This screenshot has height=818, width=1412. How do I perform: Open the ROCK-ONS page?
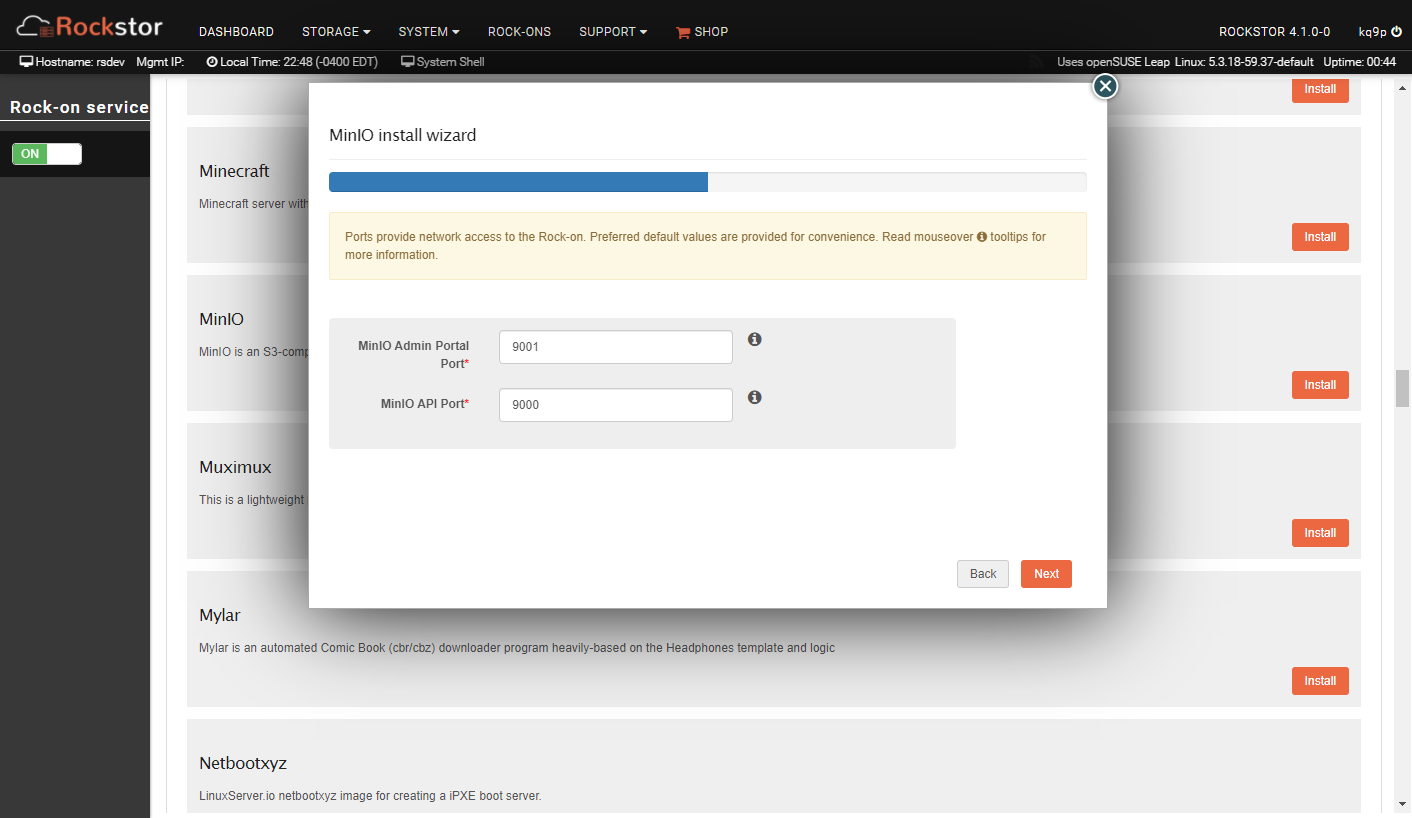pyautogui.click(x=519, y=32)
